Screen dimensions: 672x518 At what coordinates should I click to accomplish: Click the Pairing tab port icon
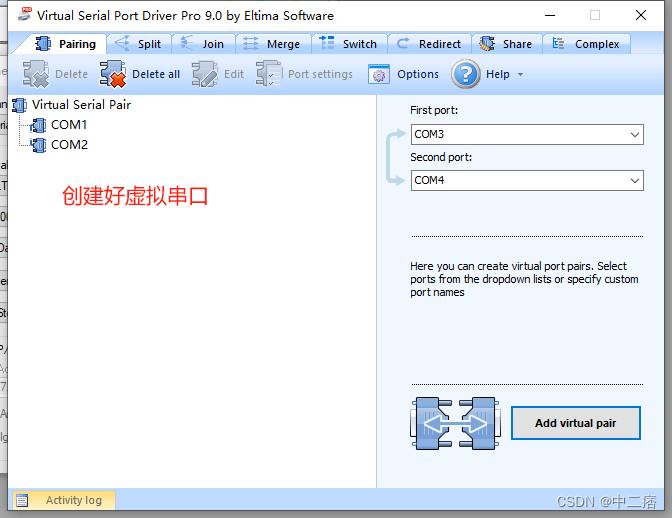pos(43,44)
